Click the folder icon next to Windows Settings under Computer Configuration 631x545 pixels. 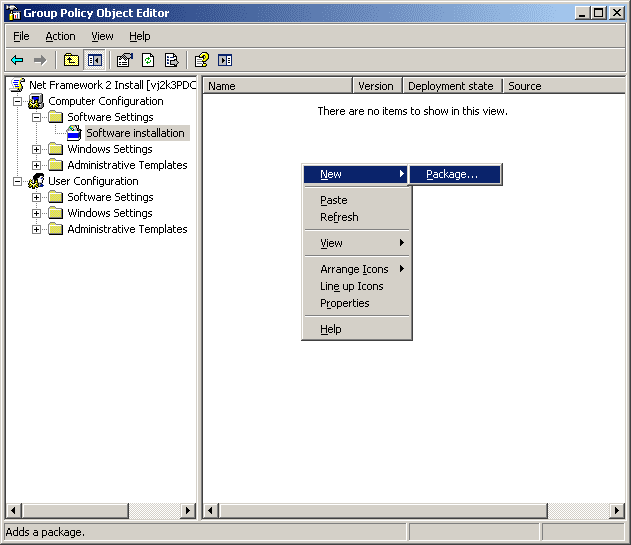(x=56, y=149)
